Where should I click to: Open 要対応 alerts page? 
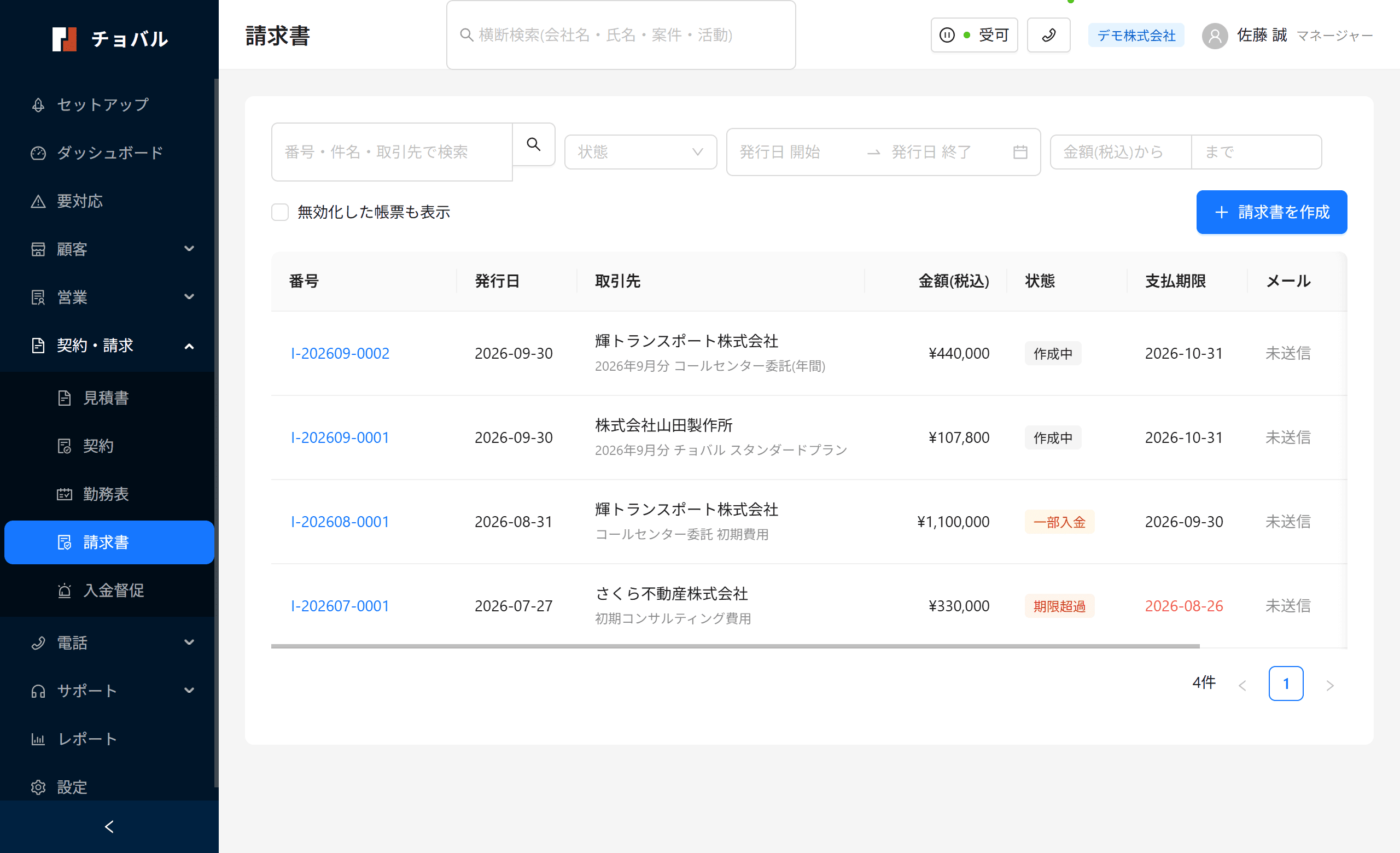pos(109,201)
